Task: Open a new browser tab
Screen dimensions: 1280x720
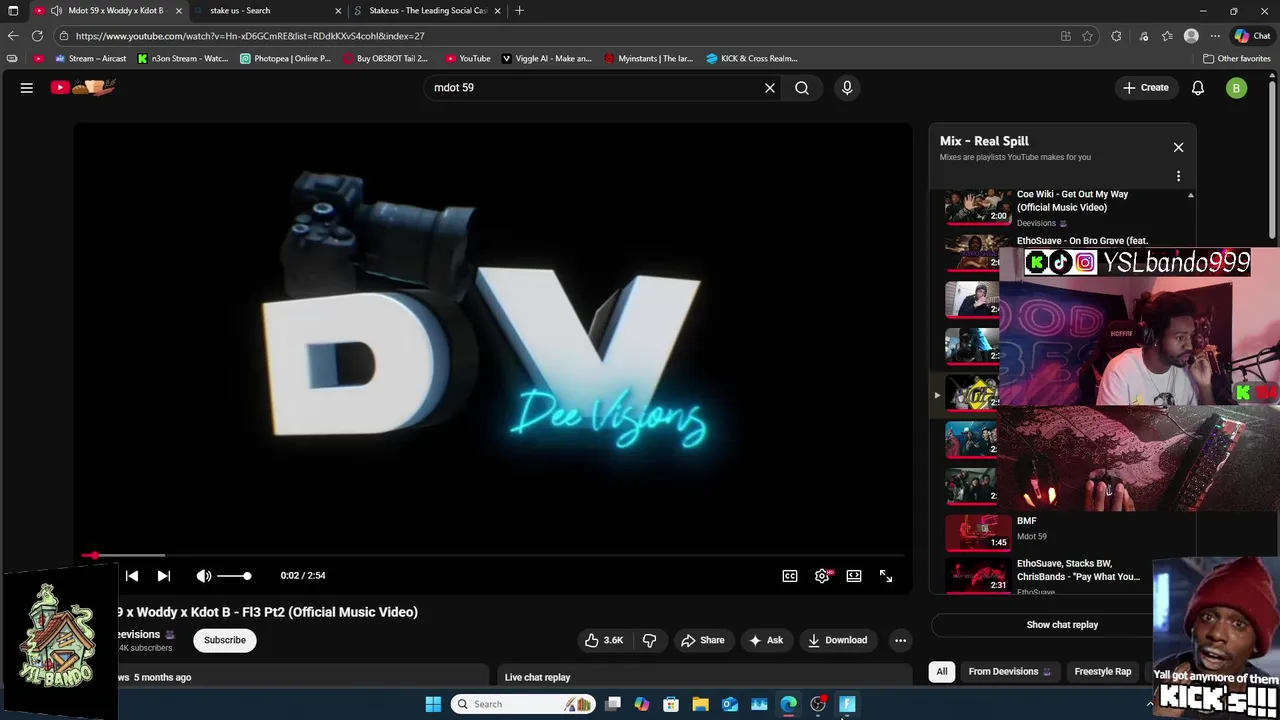Action: (x=519, y=11)
